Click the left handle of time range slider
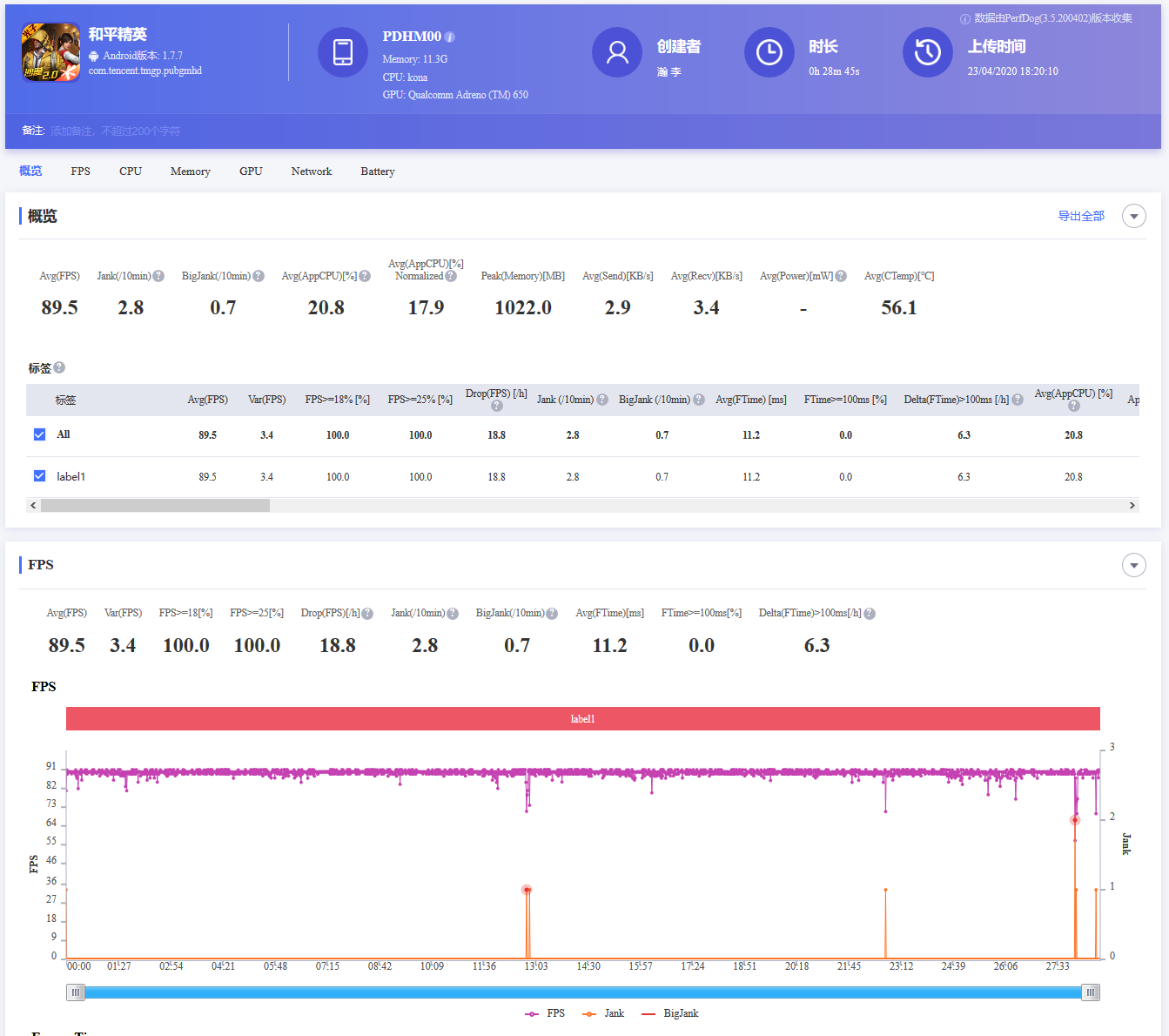Viewport: 1169px width, 1036px height. click(x=76, y=992)
